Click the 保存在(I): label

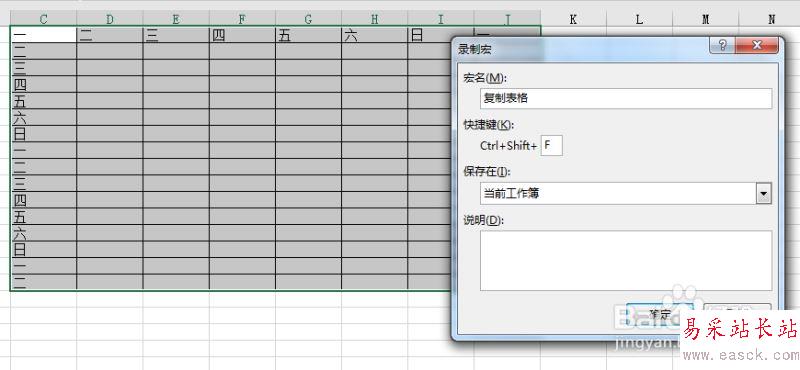pyautogui.click(x=487, y=171)
